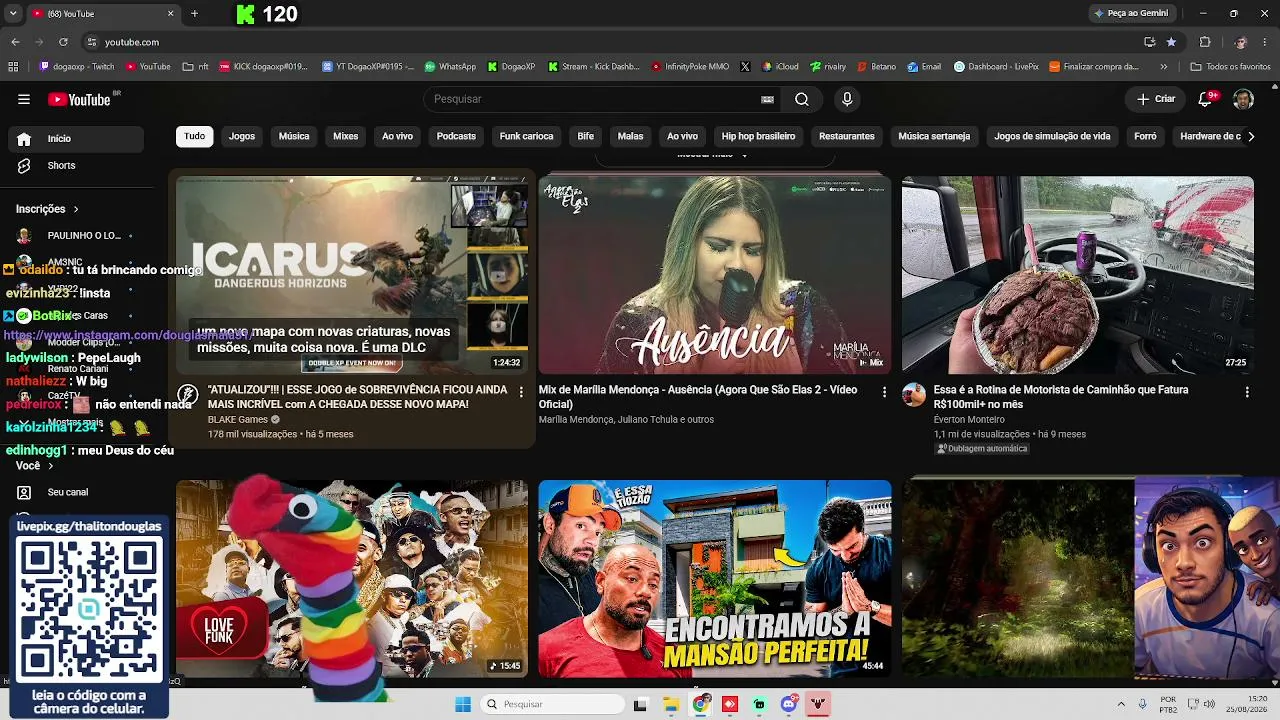Open YouTube notifications bell
Screen dimensions: 1280x720
[1207, 99]
